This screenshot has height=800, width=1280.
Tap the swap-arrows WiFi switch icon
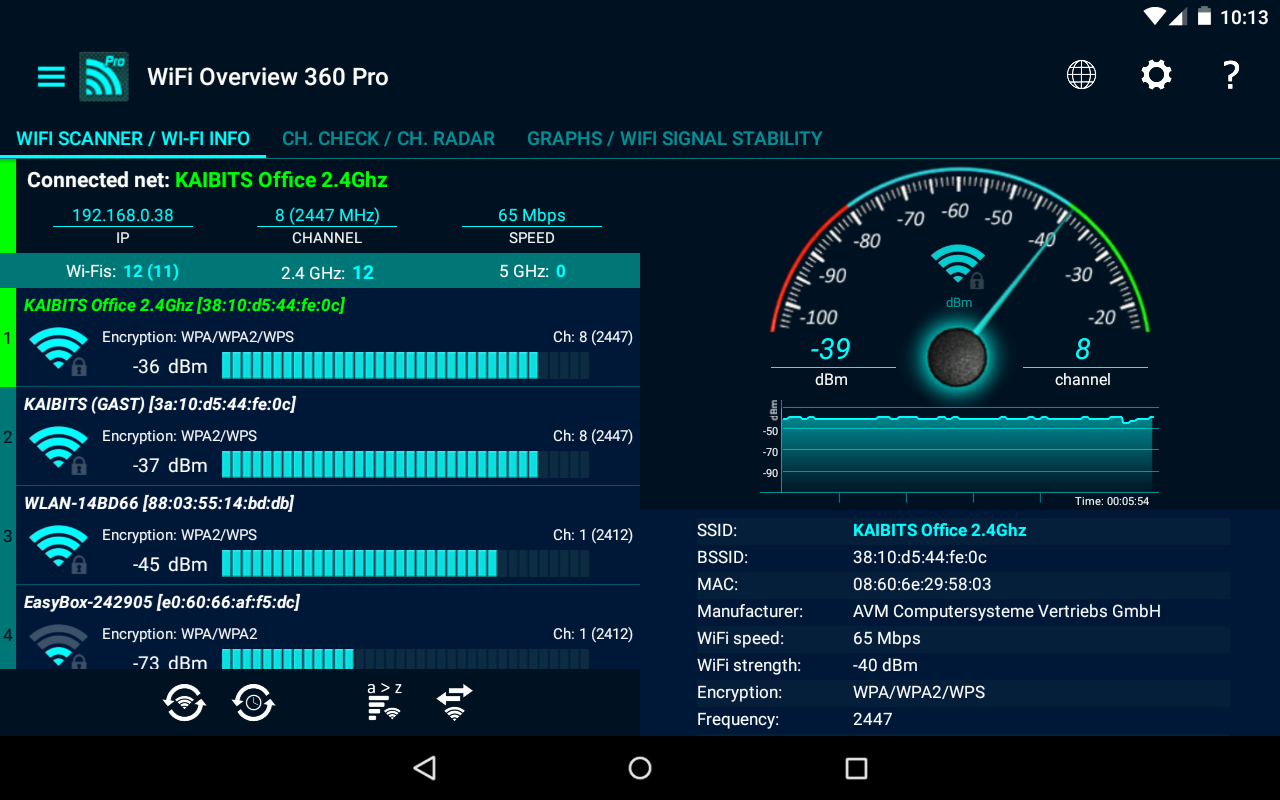455,702
